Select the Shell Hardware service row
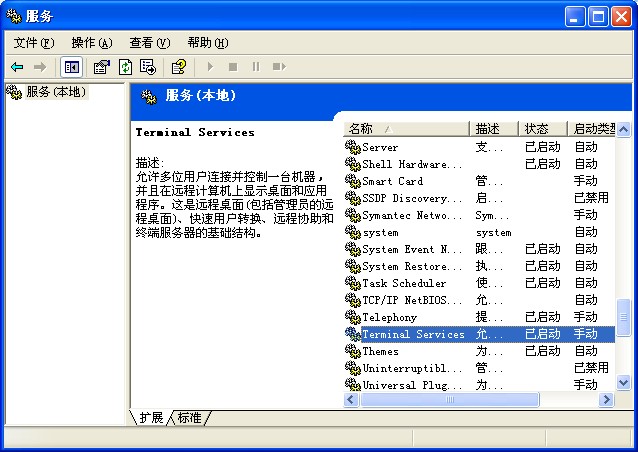638x452 pixels. pyautogui.click(x=479, y=164)
